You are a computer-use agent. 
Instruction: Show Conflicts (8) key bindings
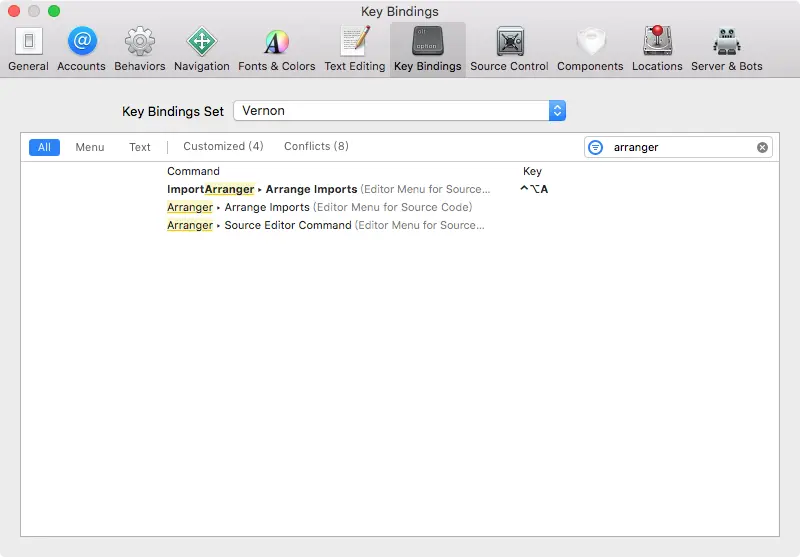(316, 146)
